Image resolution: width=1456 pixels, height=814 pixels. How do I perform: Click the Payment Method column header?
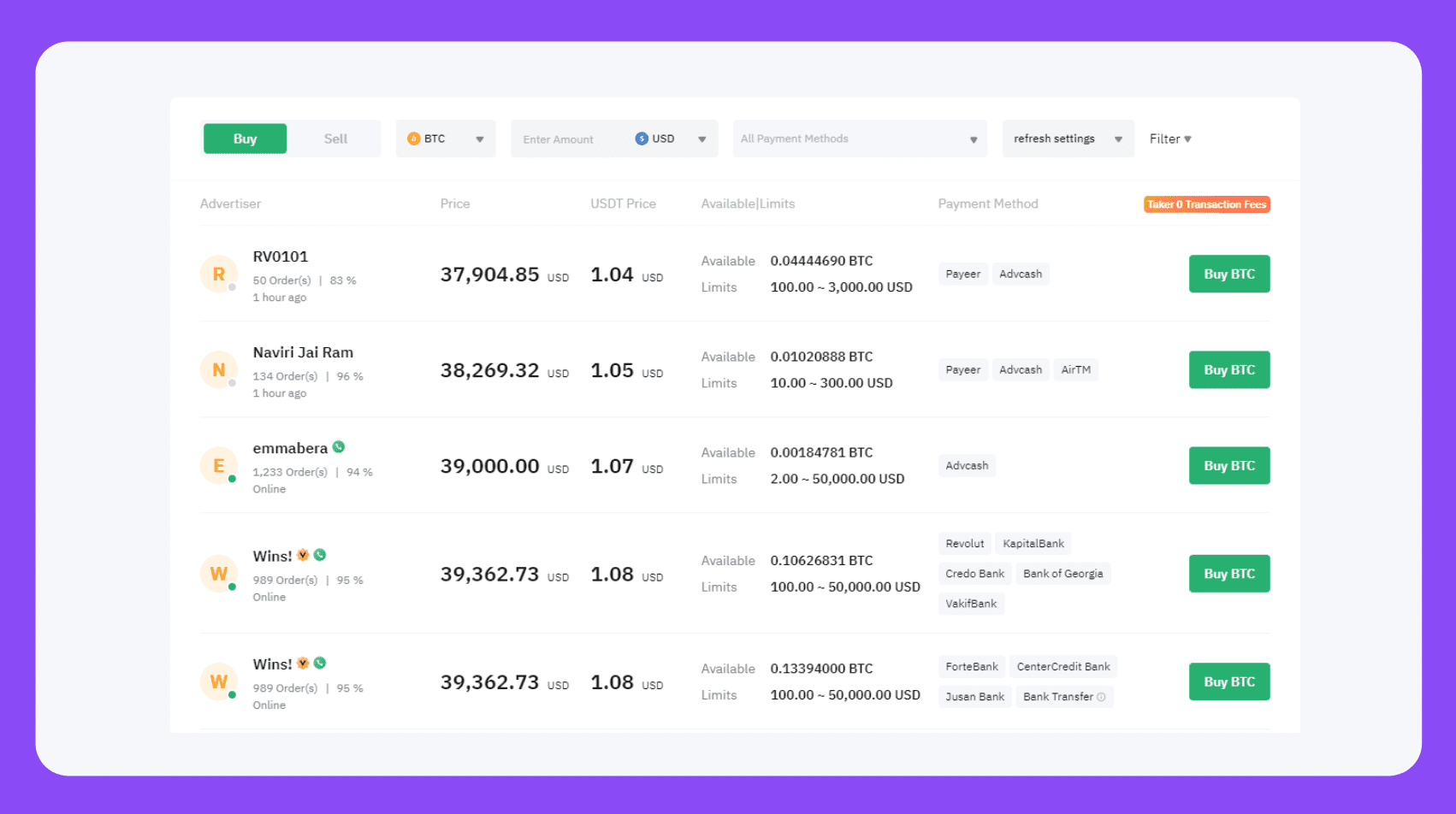[988, 203]
